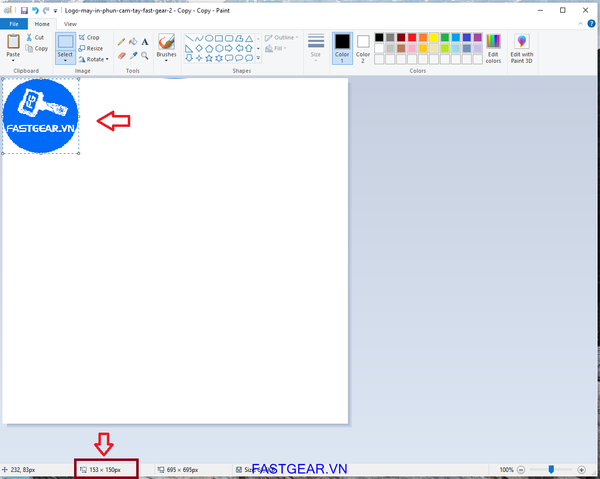Open Edit with Paint 3D
600x479 pixels.
point(522,49)
